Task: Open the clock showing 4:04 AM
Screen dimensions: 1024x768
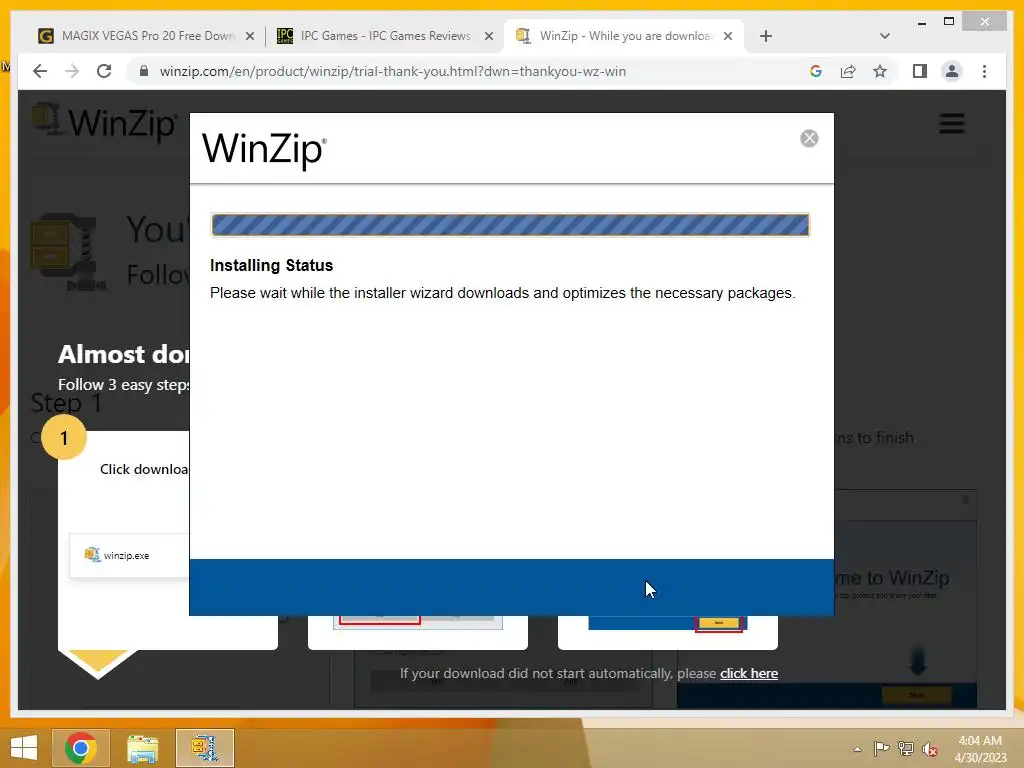Action: 980,748
